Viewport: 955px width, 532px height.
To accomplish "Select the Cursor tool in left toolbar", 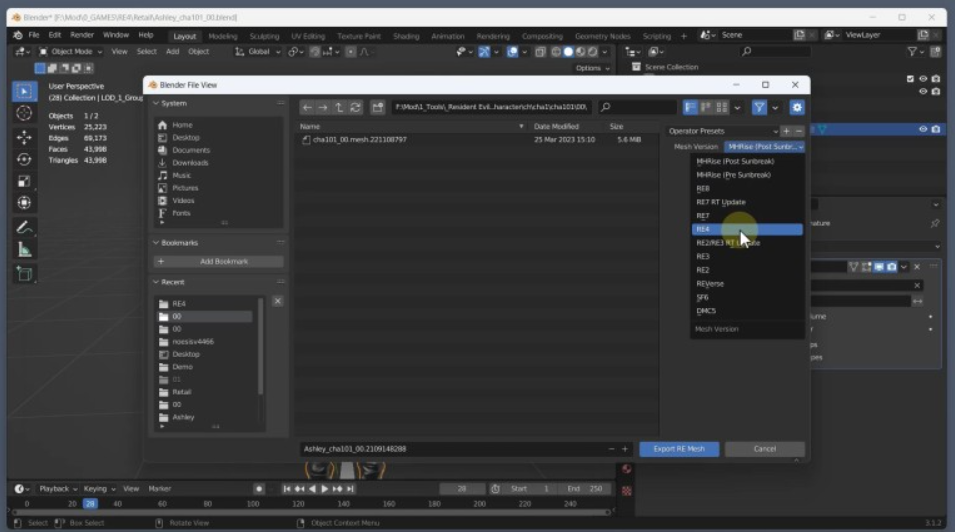I will point(24,113).
